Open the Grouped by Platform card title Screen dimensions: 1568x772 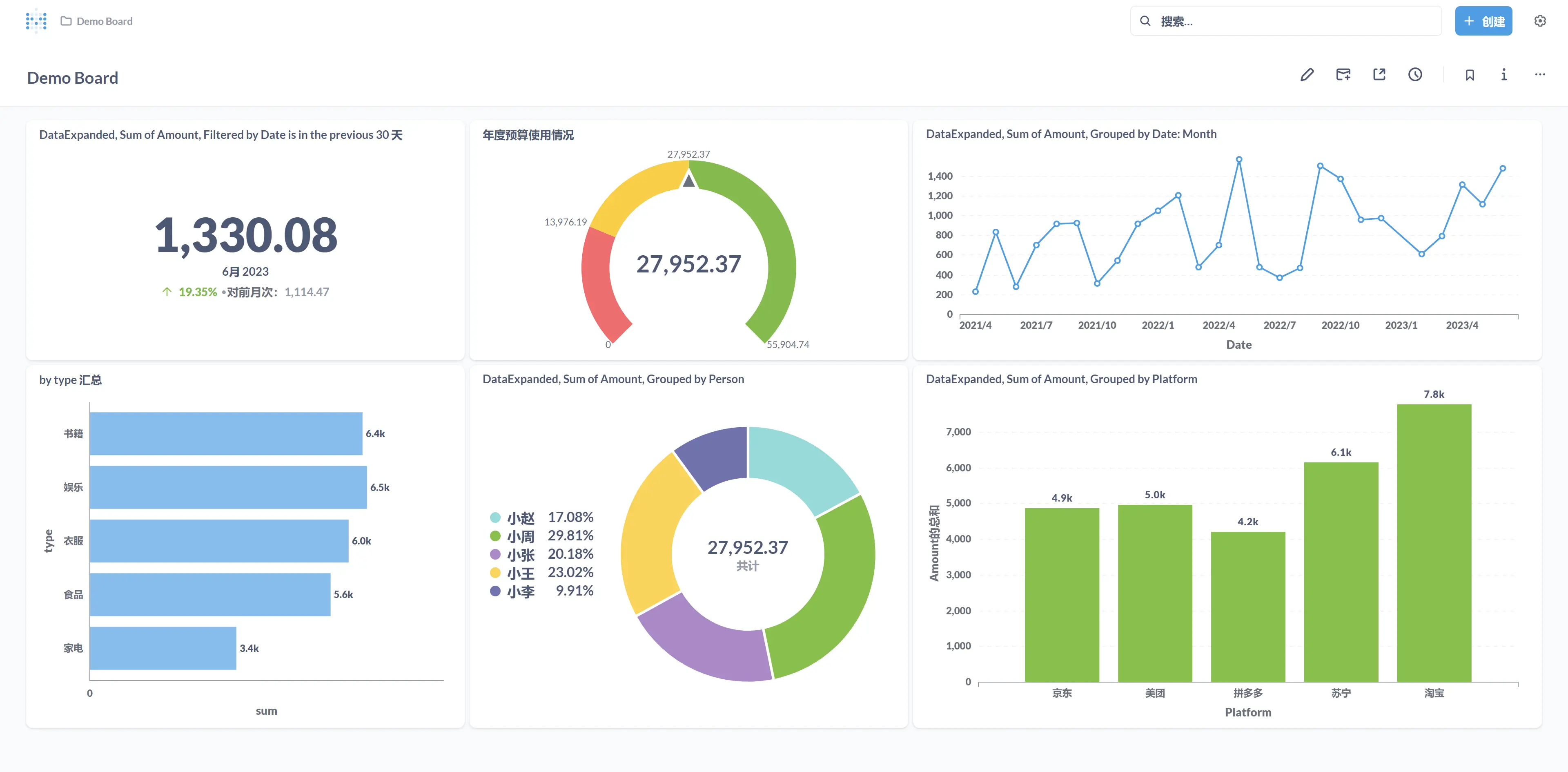click(1062, 379)
